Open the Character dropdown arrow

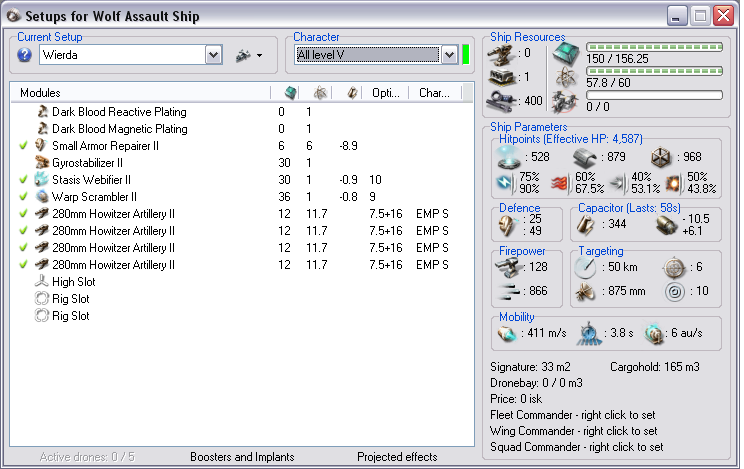tap(449, 55)
